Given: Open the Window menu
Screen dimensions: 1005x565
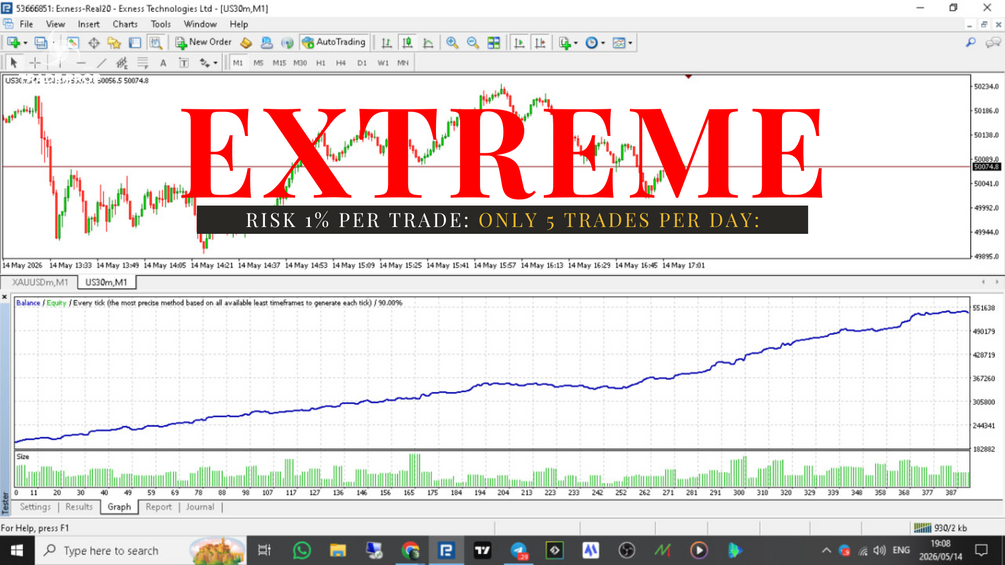Looking at the screenshot, I should 200,24.
